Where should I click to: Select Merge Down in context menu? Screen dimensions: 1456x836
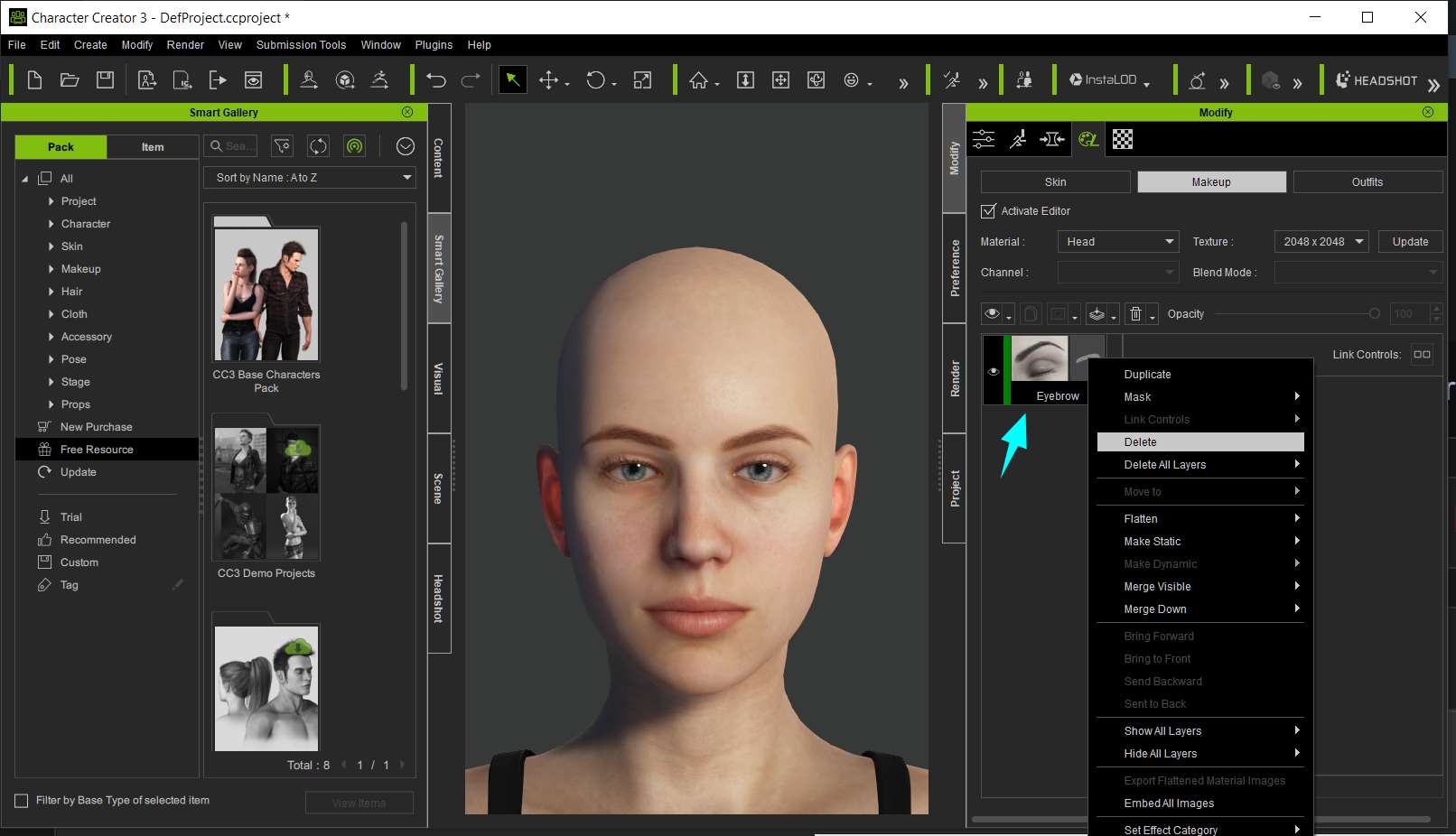click(x=1200, y=609)
